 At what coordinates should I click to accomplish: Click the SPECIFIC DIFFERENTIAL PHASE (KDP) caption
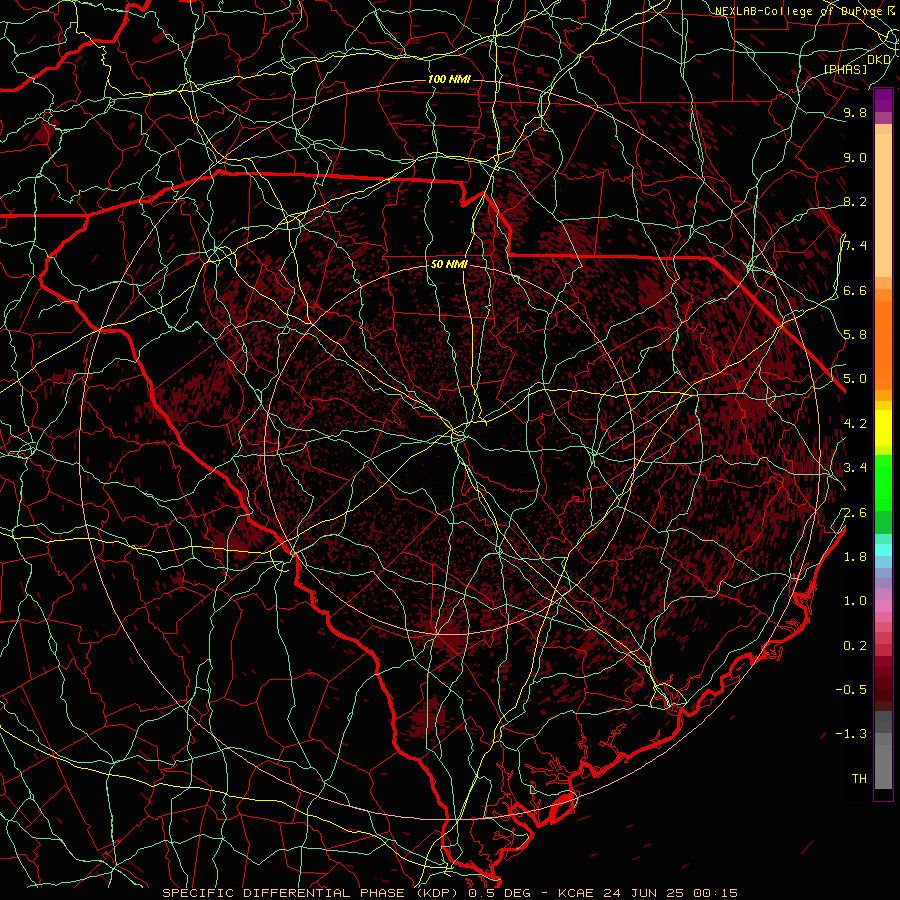pyautogui.click(x=312, y=893)
